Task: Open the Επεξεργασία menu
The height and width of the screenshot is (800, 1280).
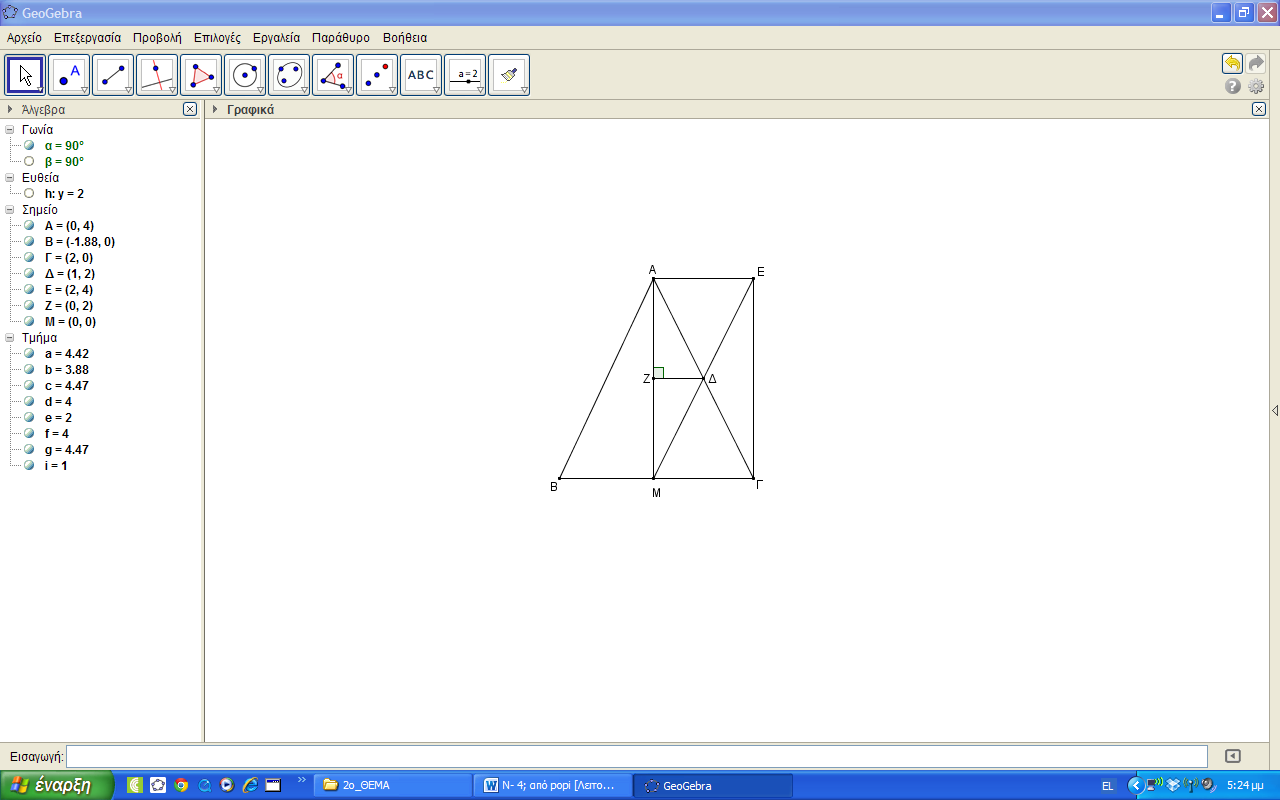Action: [87, 38]
